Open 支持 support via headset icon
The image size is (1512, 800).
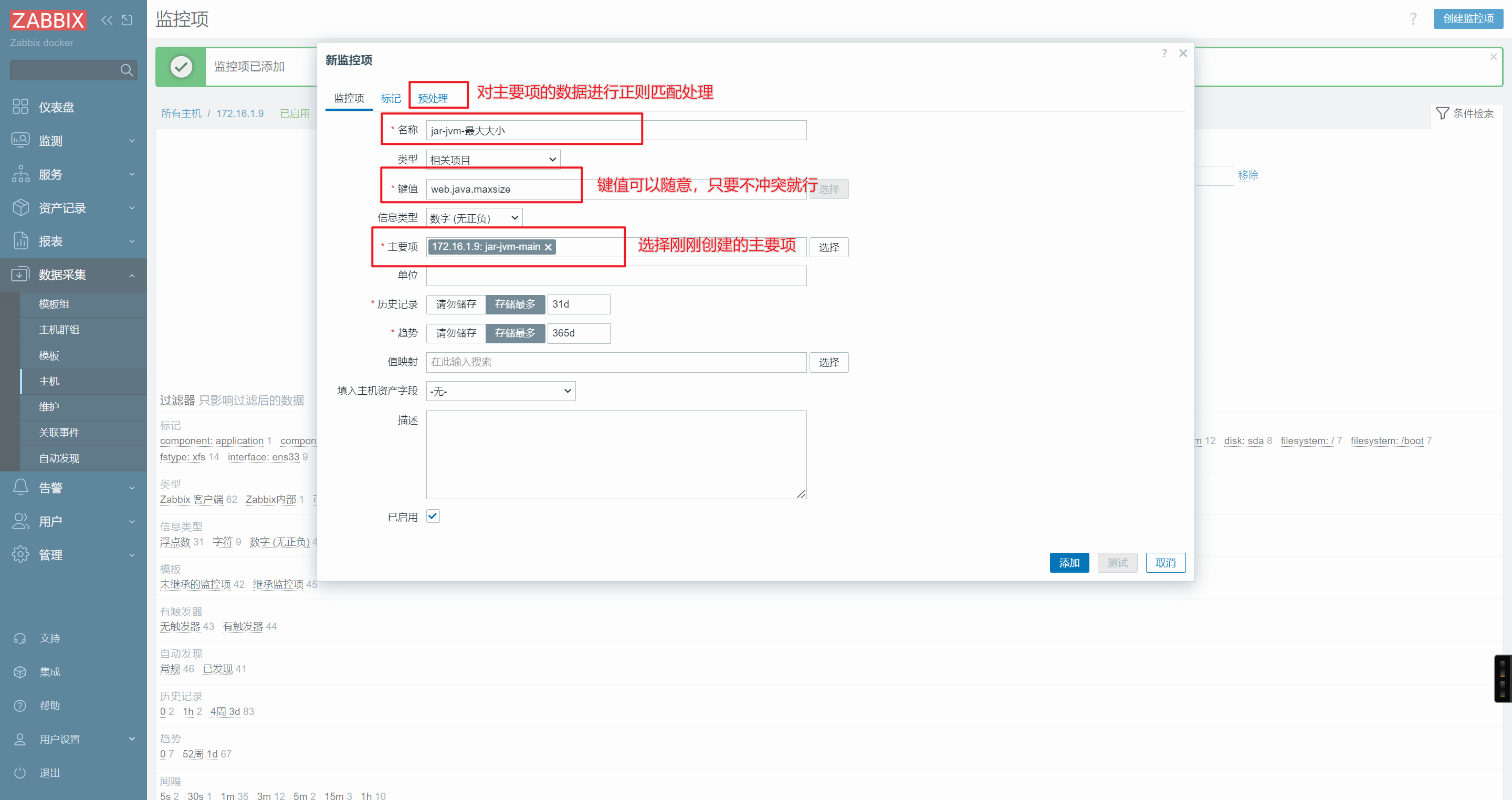click(x=20, y=638)
